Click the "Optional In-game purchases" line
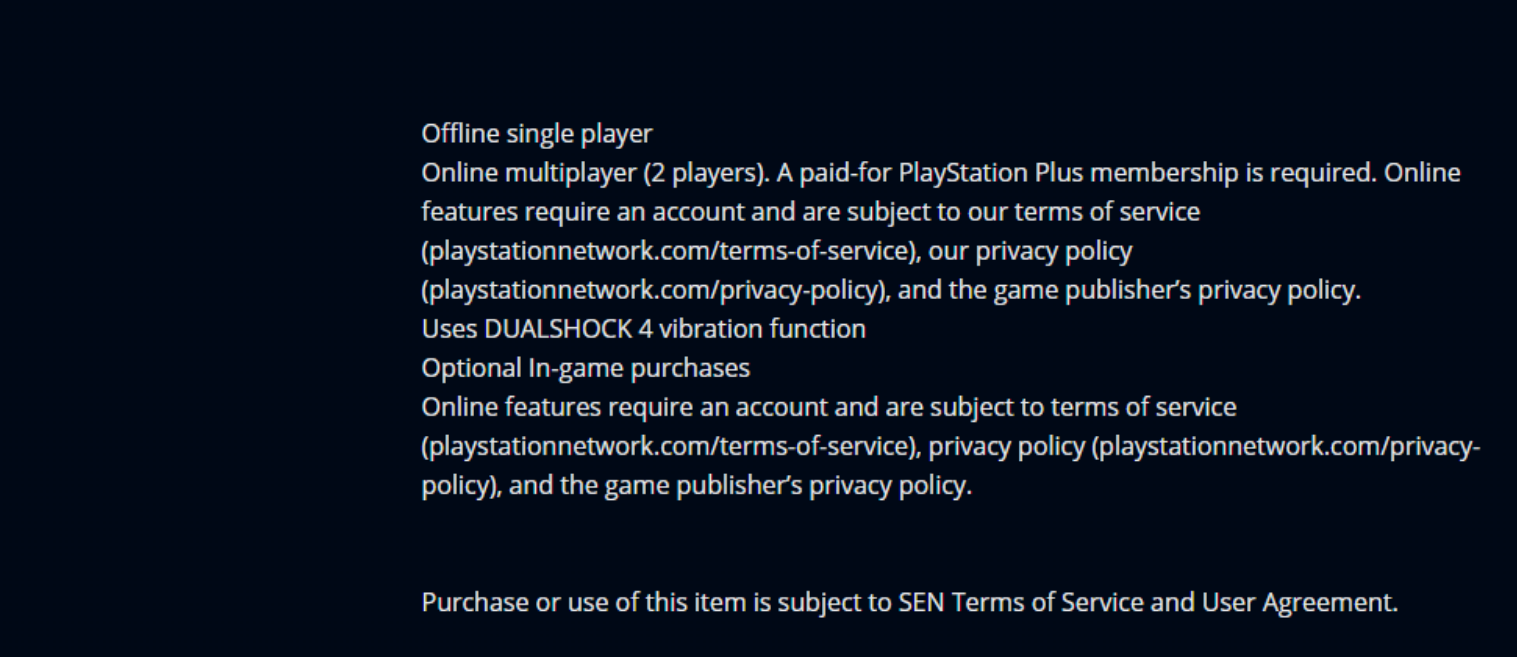Viewport: 1517px width, 657px height. [x=586, y=368]
